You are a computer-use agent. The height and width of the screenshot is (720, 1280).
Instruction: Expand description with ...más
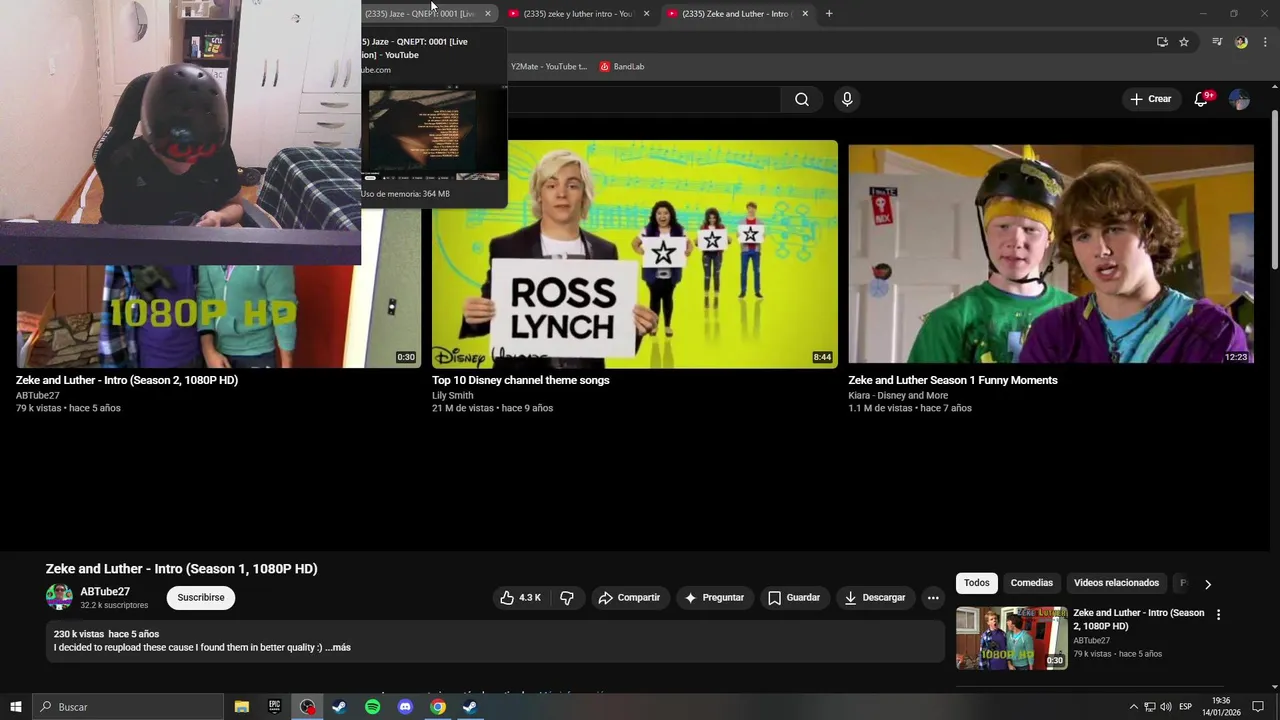click(338, 648)
